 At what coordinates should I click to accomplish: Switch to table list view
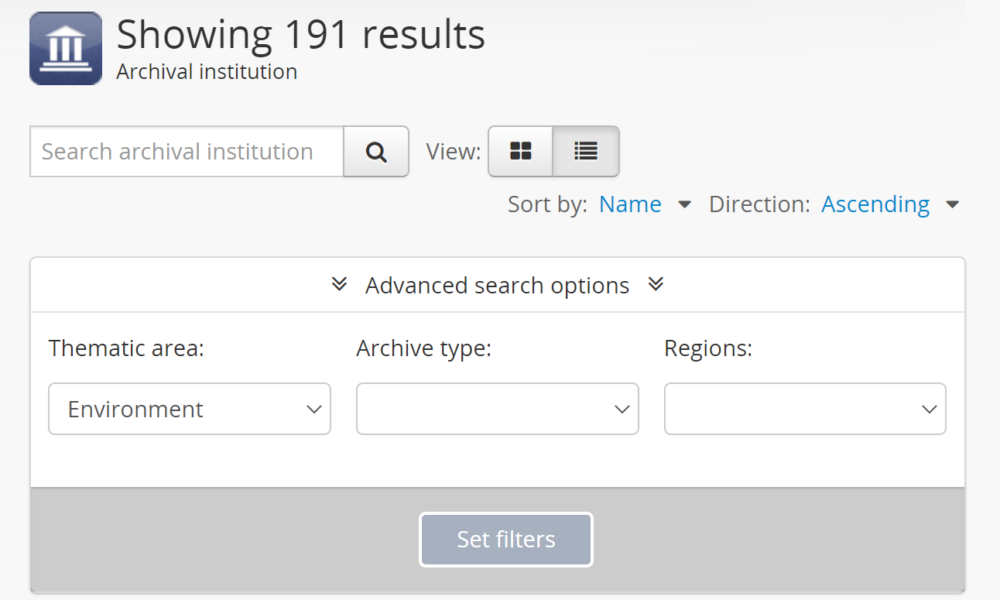coord(586,152)
